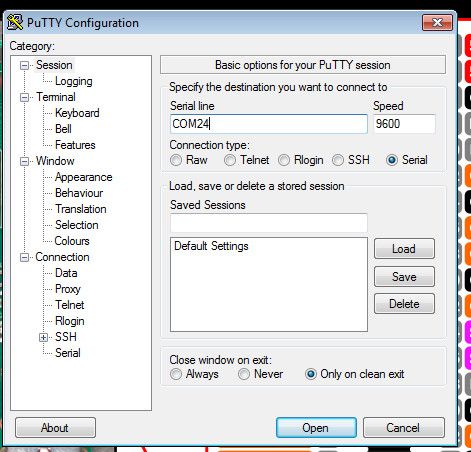
Task: Open the Data category
Action: [66, 273]
